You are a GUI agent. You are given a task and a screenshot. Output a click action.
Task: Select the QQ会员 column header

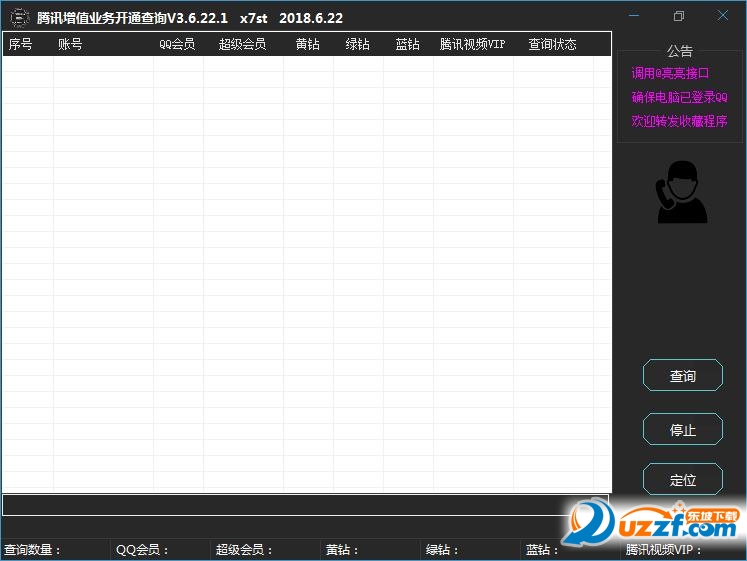point(177,44)
